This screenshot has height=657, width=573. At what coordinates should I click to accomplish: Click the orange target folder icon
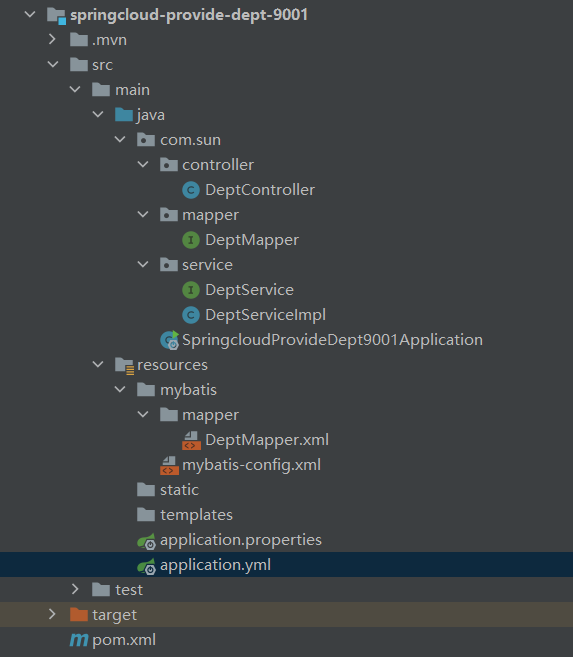pyautogui.click(x=79, y=615)
